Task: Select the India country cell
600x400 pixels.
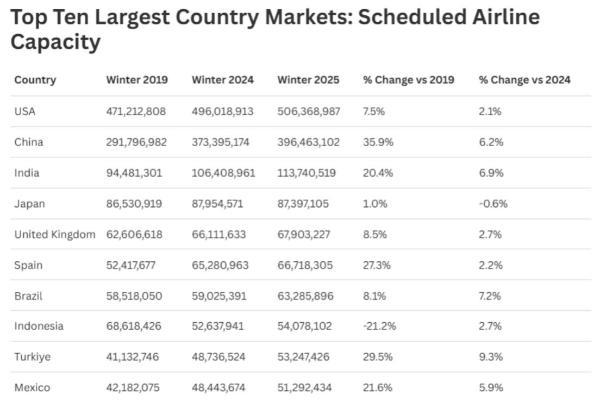Action: (27, 172)
